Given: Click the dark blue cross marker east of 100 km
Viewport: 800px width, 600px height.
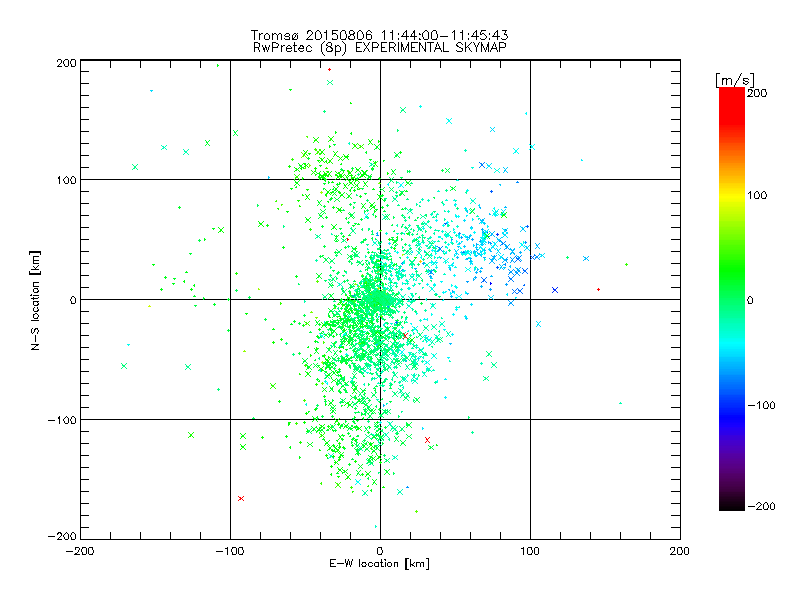Looking at the screenshot, I should [555, 290].
